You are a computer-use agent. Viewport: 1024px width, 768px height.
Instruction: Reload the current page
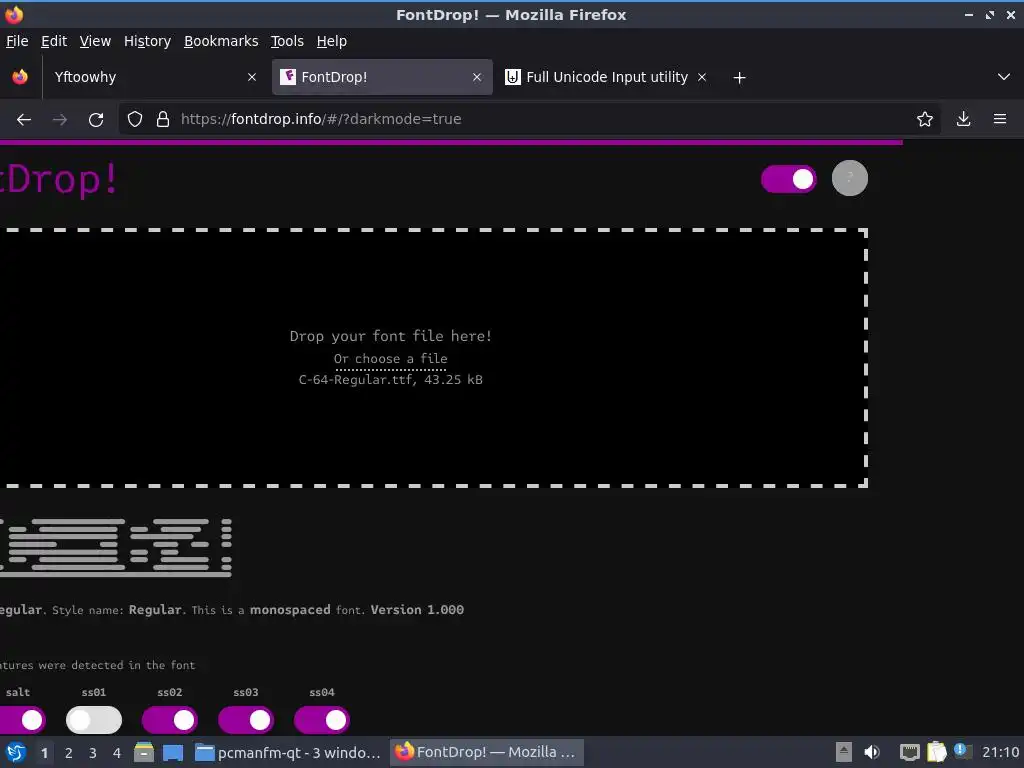tap(96, 120)
